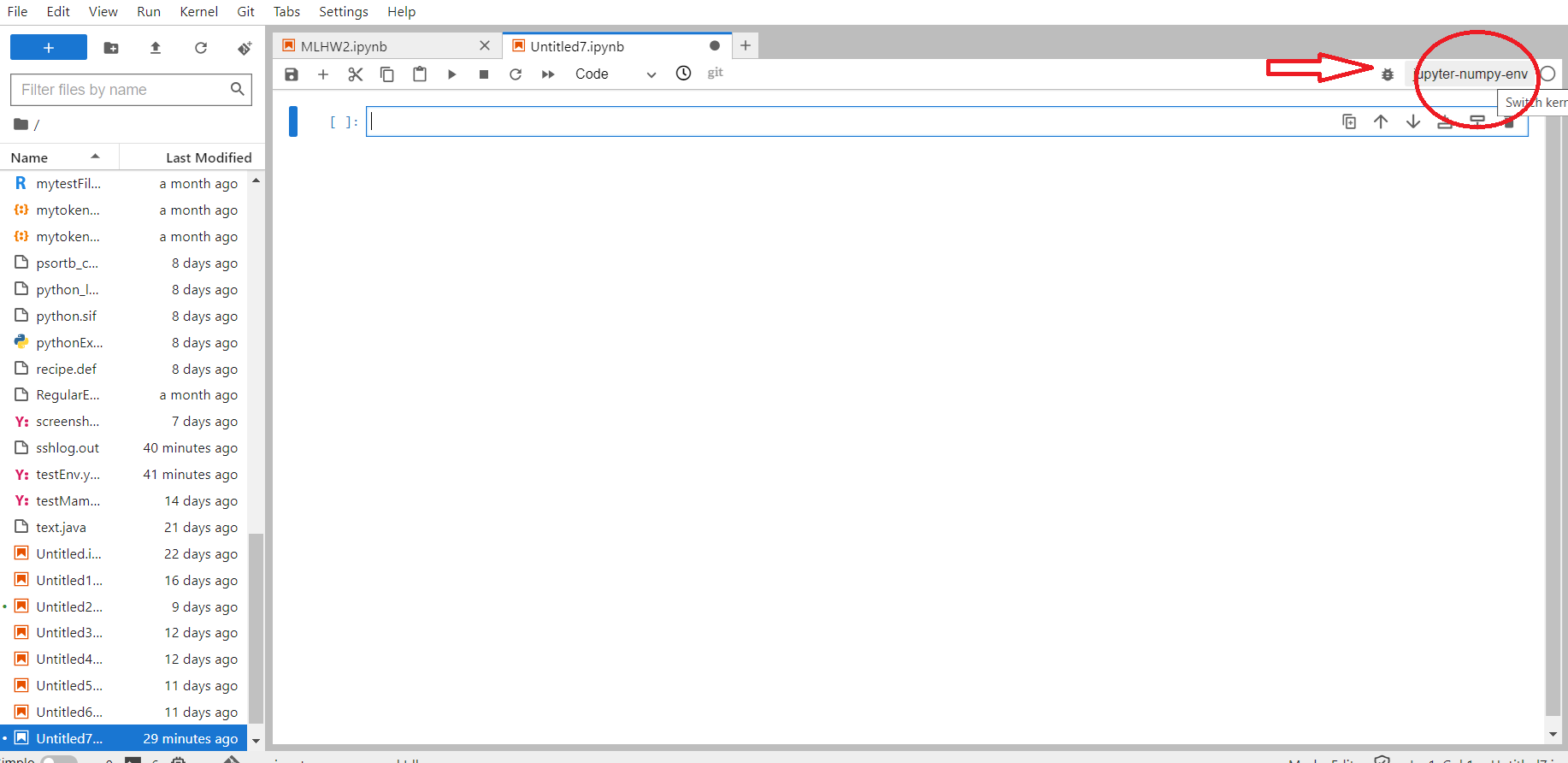Switch kernel via jupyter-numpy-env button
The height and width of the screenshot is (763, 1568).
[1471, 74]
